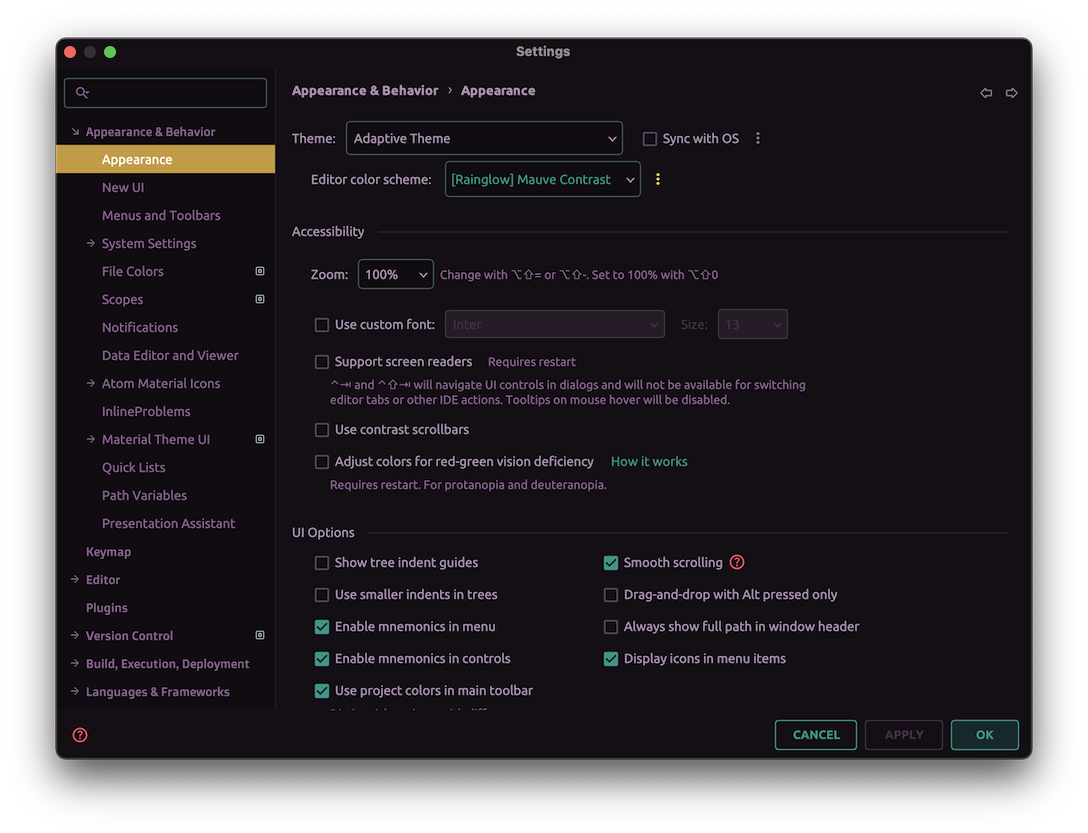Click the back navigation arrow
Viewport: 1088px width, 833px height.
[986, 92]
